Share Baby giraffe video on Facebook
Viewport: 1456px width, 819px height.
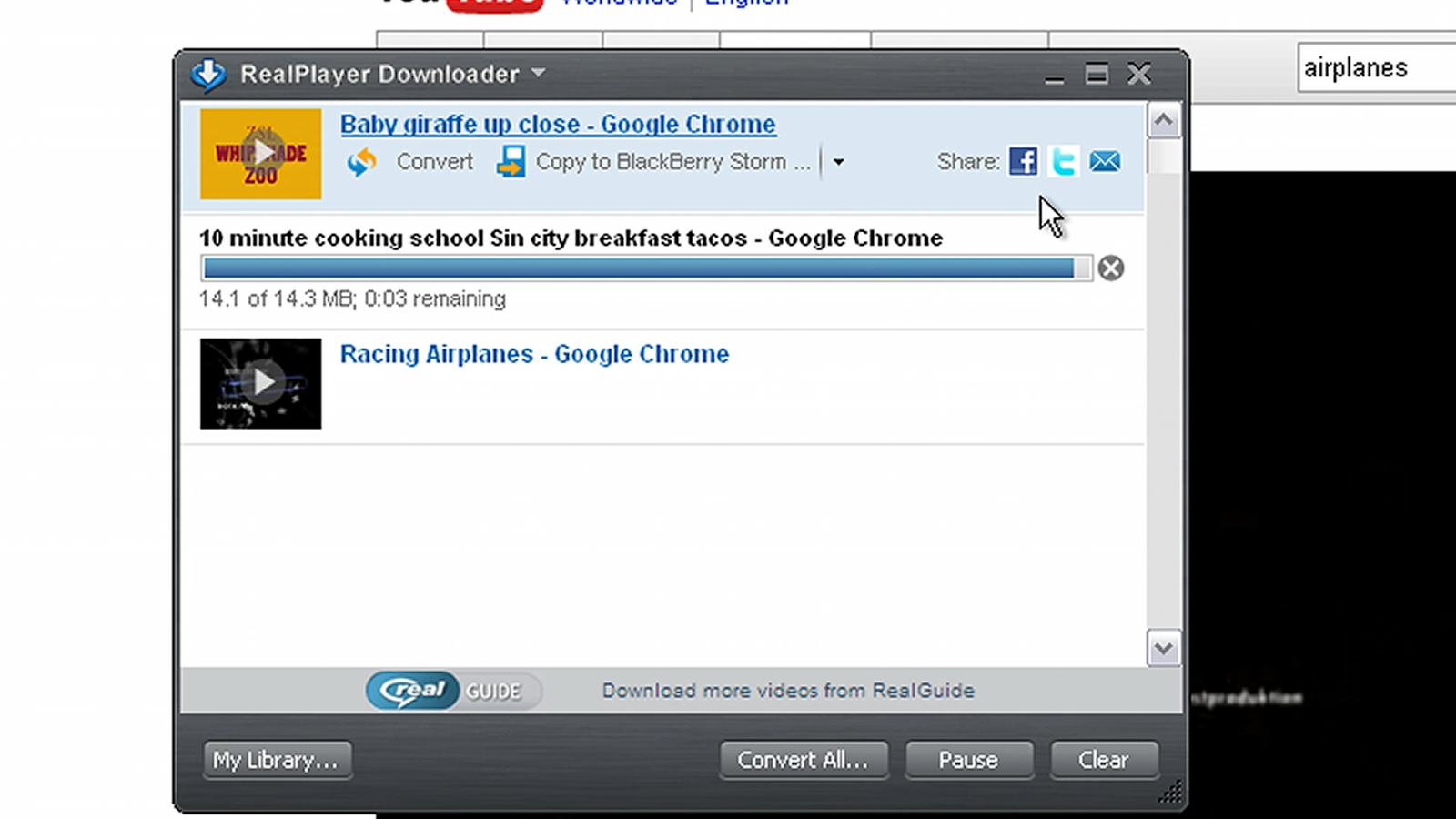[x=1023, y=161]
